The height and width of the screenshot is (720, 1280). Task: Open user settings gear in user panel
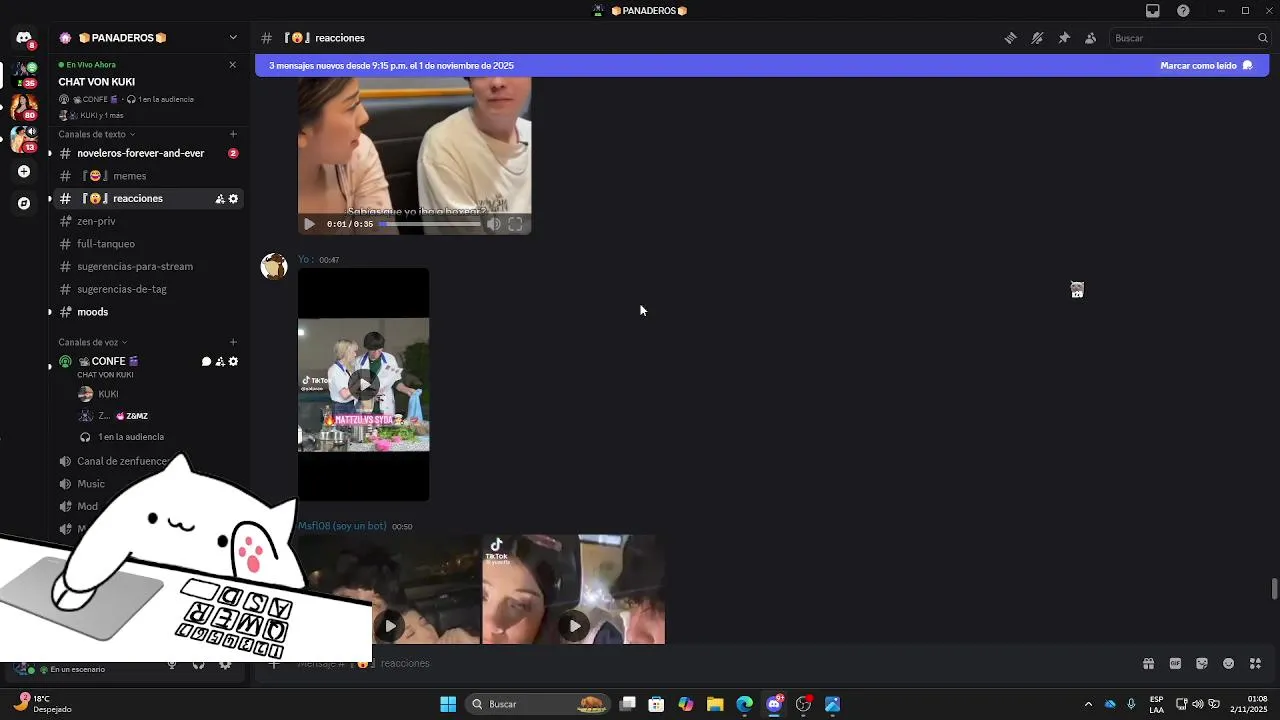pos(225,663)
